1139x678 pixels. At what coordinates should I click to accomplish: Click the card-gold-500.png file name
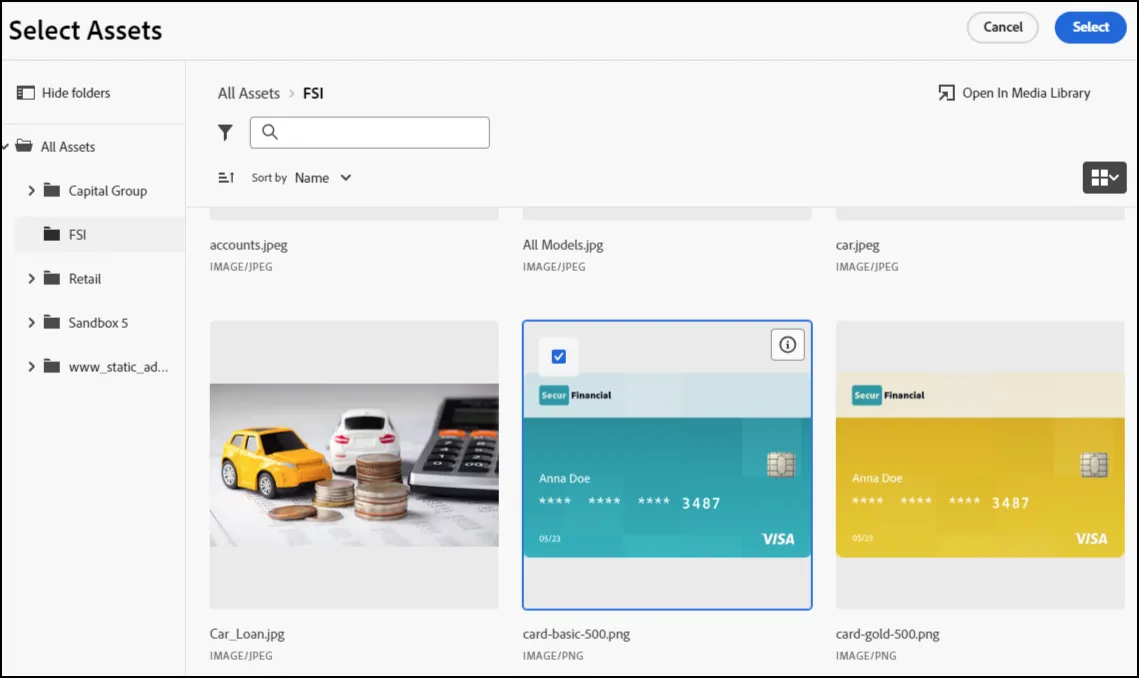[887, 634]
